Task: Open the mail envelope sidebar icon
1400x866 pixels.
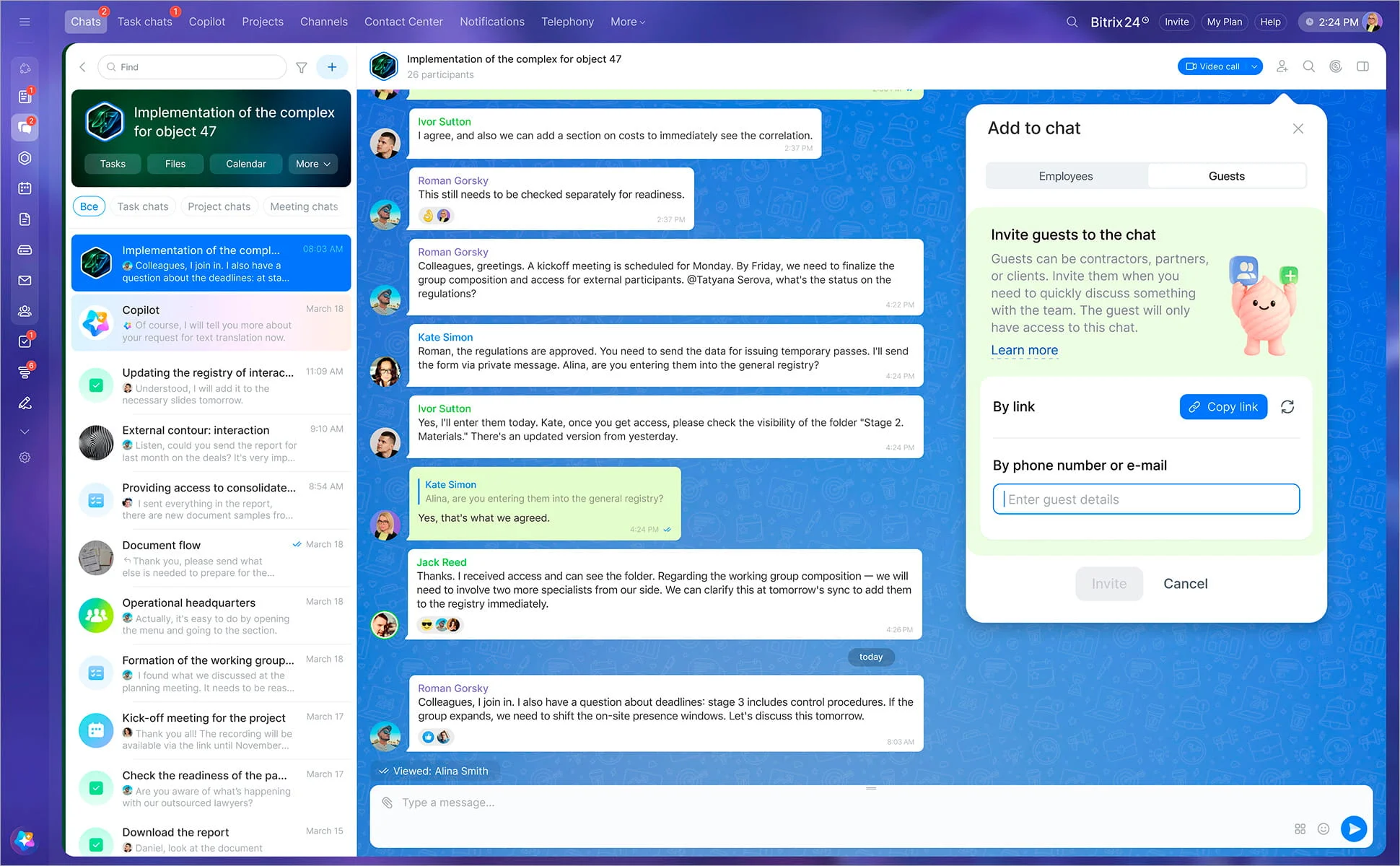Action: 25,280
